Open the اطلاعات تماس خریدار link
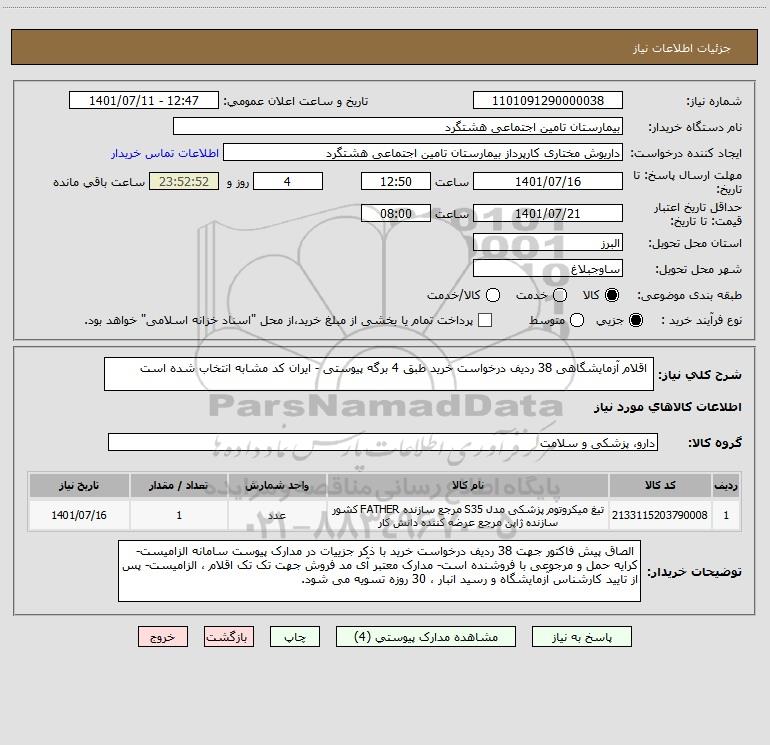This screenshot has width=770, height=745. (x=165, y=153)
